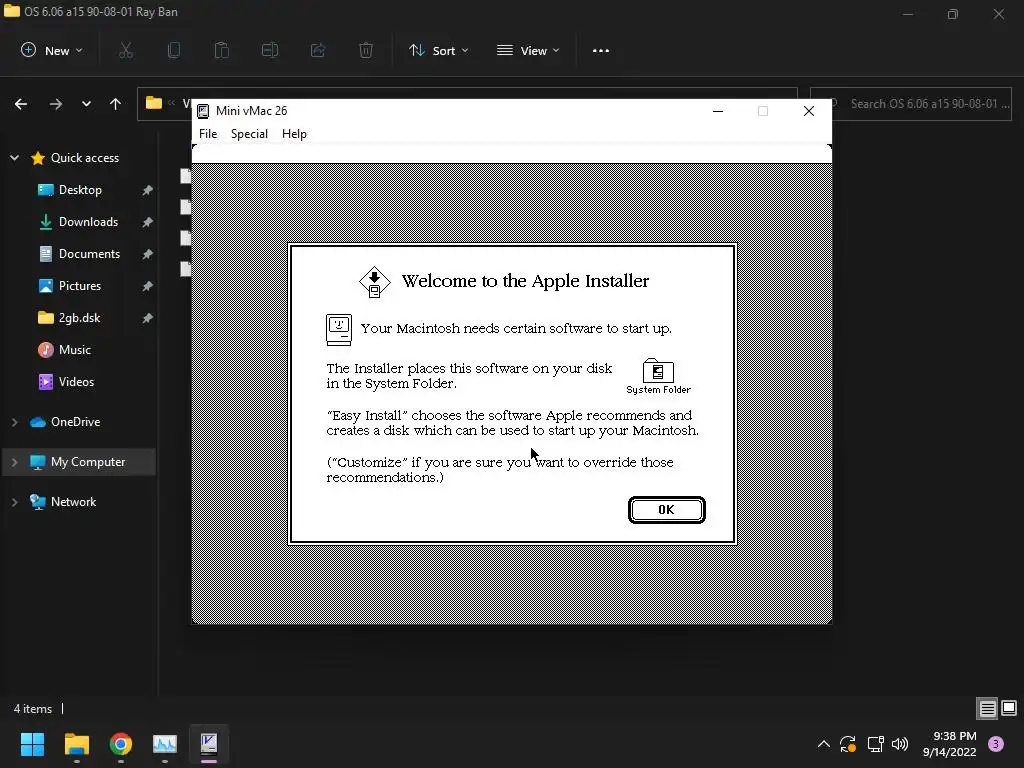Go forward with the Explorer forward arrow
This screenshot has height=768, width=1024.
pos(56,104)
